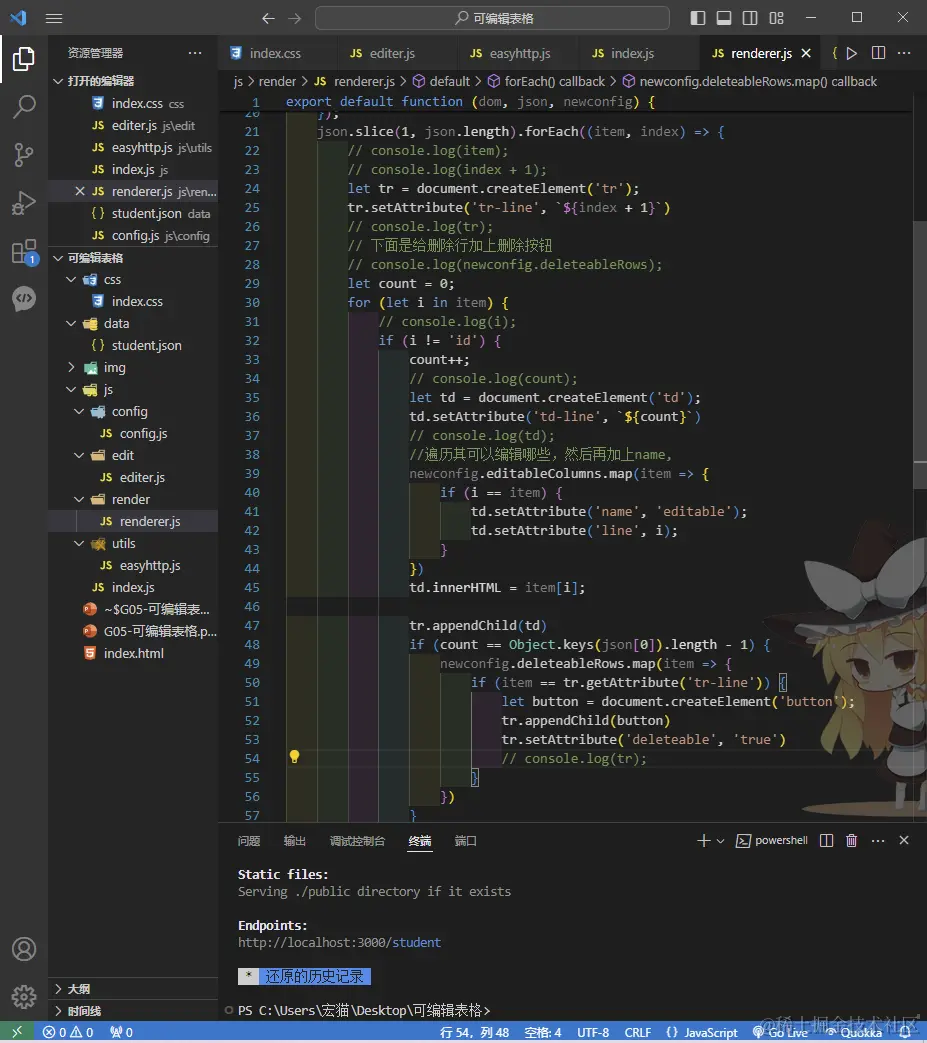927x1043 pixels.
Task: Open the remote window status bar icon
Action: click(18, 1032)
